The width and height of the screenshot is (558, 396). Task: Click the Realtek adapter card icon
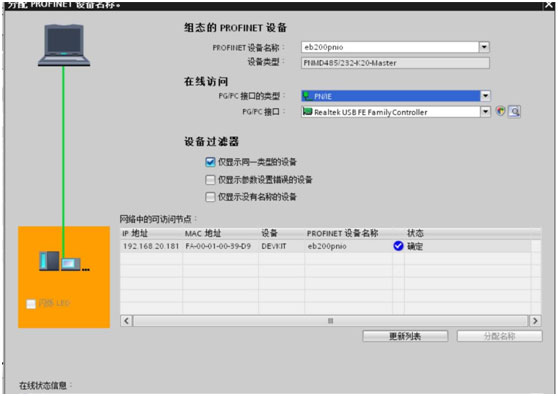(x=307, y=112)
